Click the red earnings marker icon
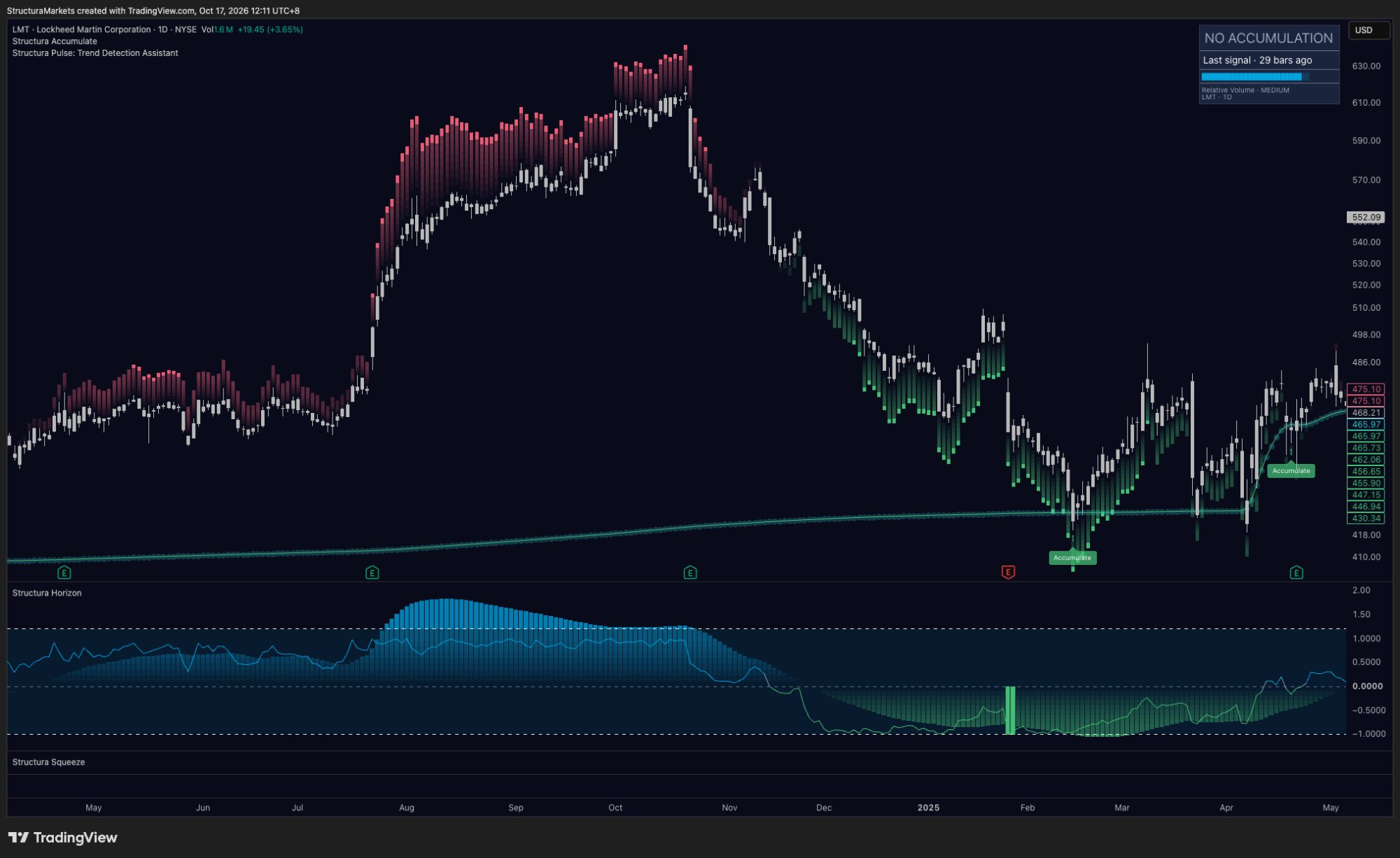Screen dimensions: 1400x858 pyautogui.click(x=1008, y=572)
